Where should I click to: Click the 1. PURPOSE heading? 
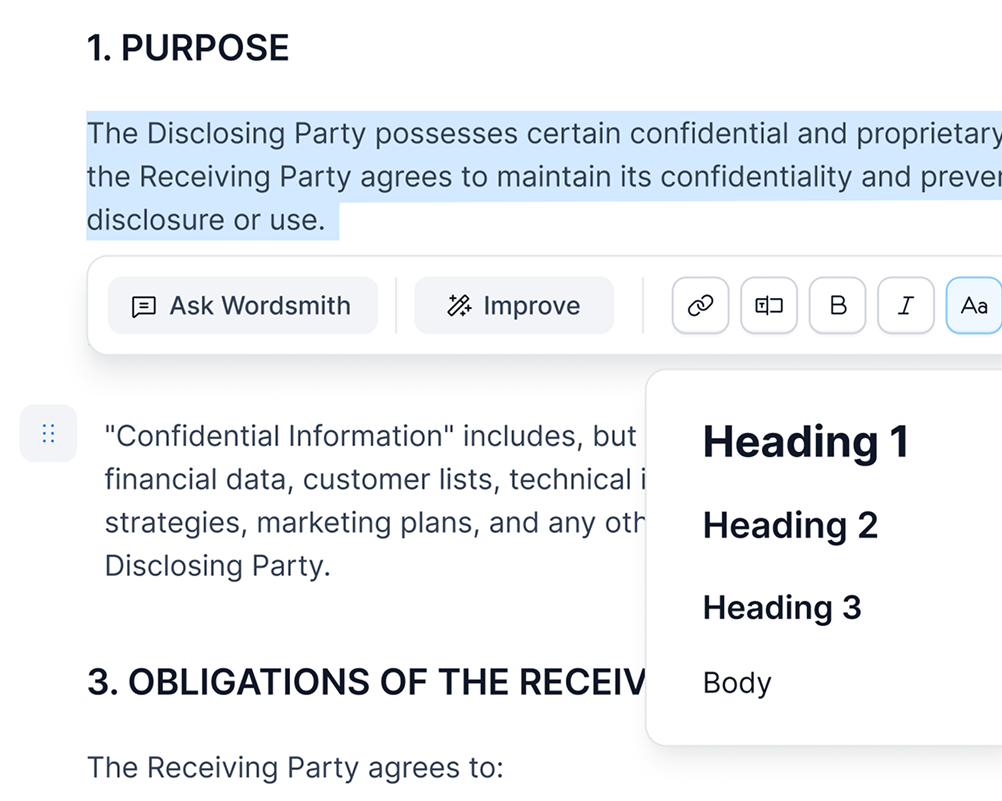(x=188, y=48)
